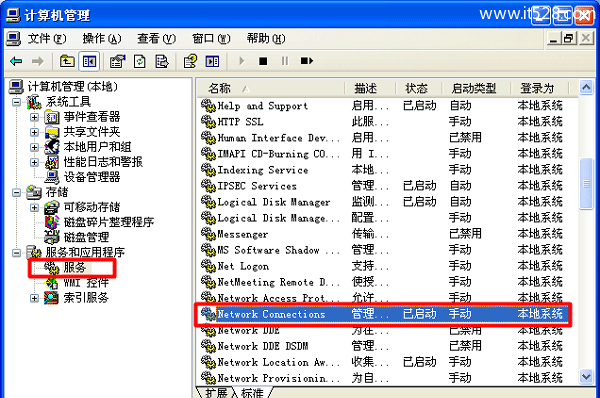Screen dimensions: 600x398
Task: Expand the 事件查看器 node
Action: [34, 117]
